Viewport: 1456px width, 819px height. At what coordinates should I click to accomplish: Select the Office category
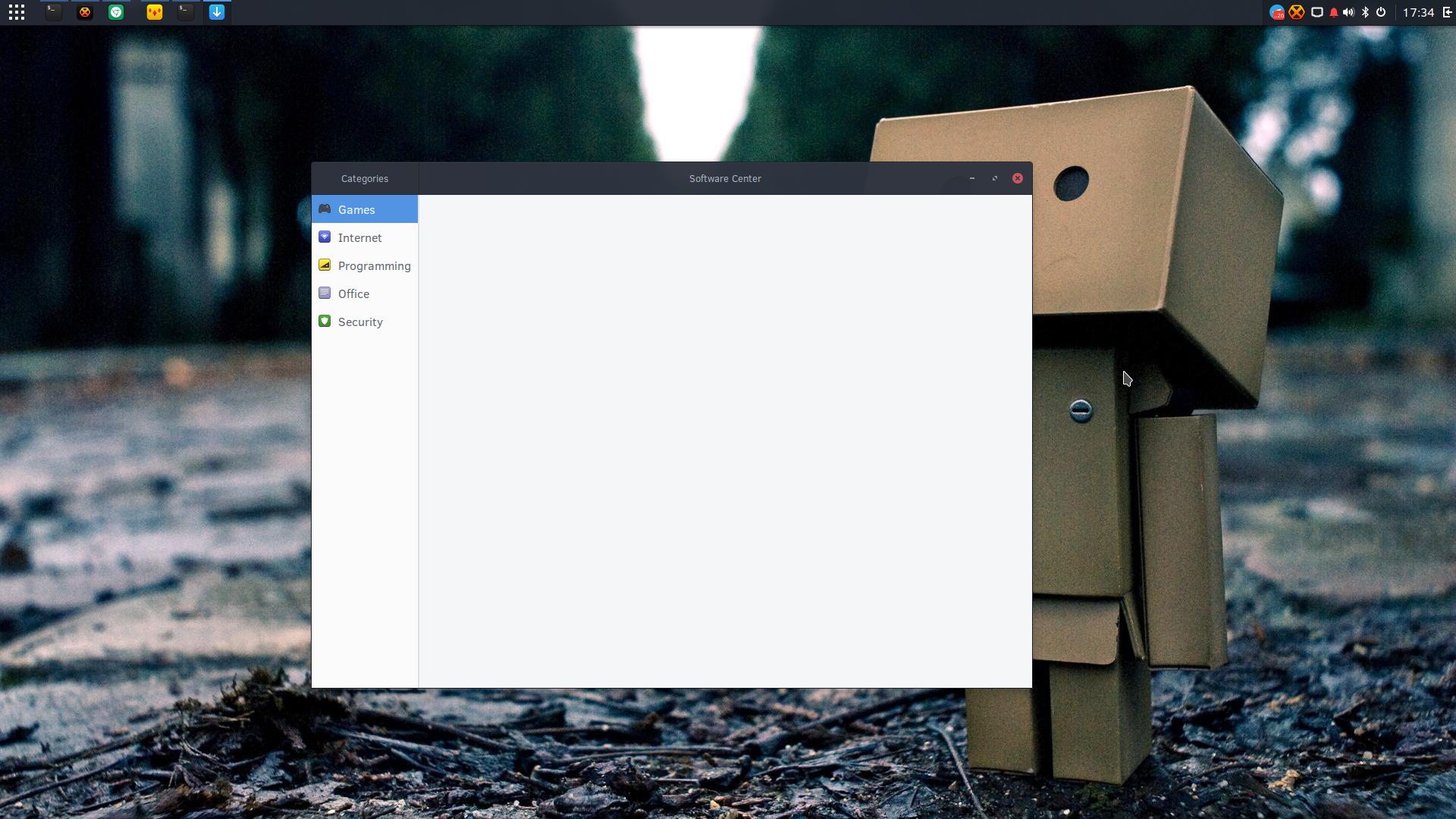coord(365,293)
